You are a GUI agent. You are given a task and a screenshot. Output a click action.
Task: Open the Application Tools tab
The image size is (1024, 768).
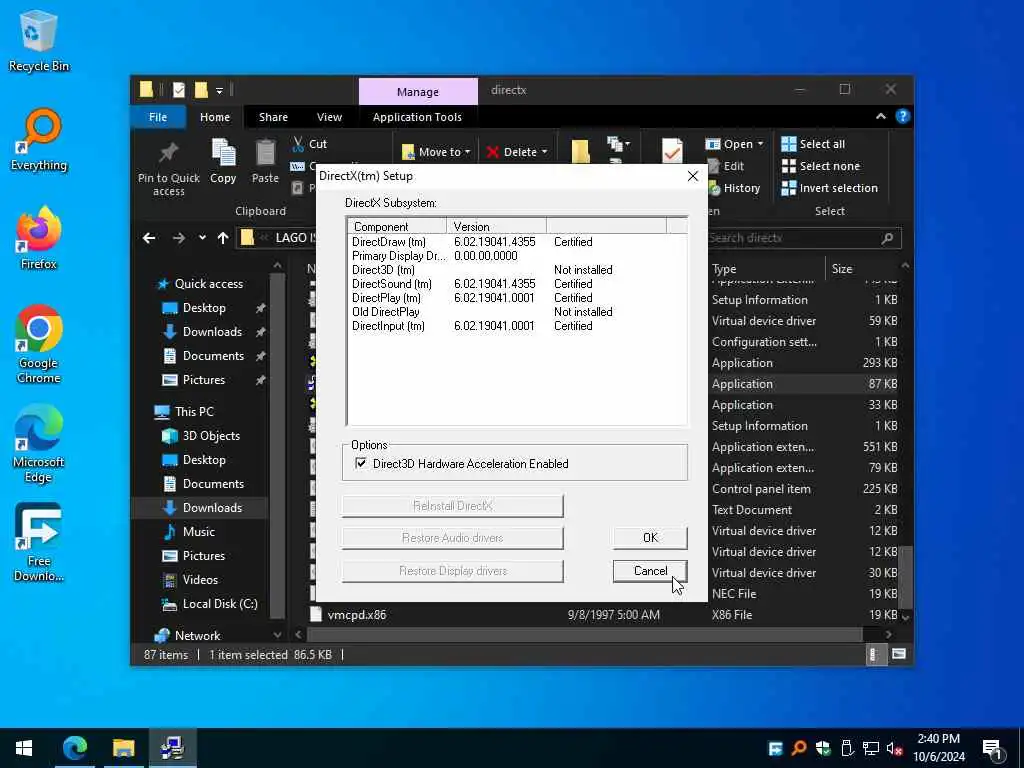coord(417,117)
